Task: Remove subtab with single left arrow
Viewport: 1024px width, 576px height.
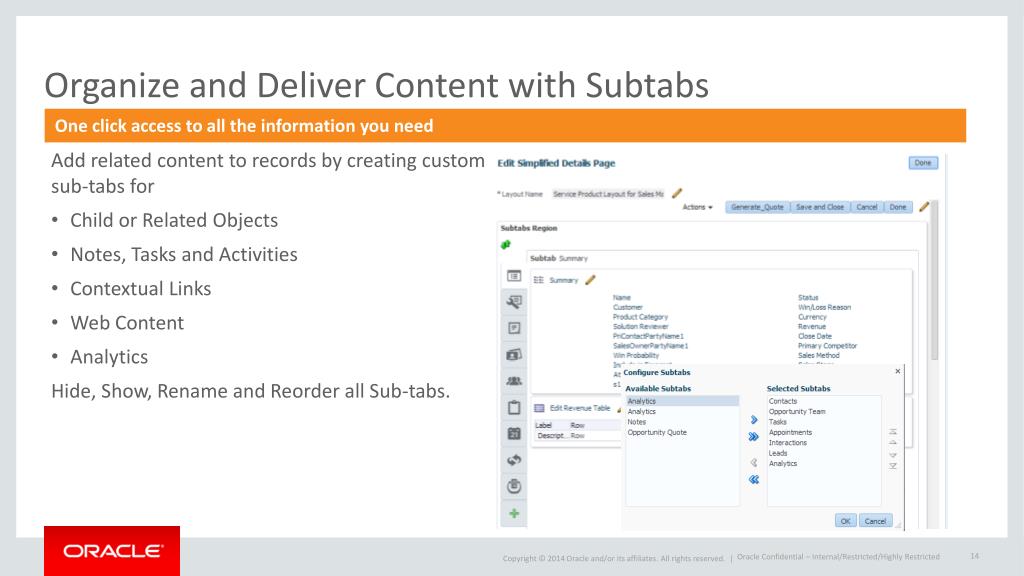Action: pyautogui.click(x=754, y=462)
